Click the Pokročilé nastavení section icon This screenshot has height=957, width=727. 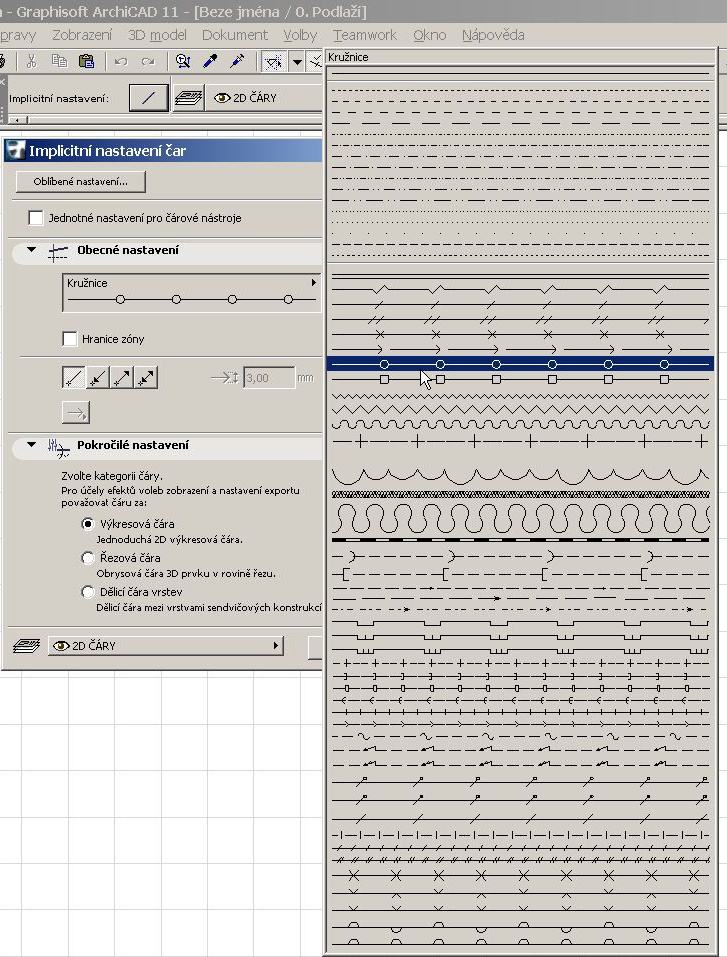(58, 447)
